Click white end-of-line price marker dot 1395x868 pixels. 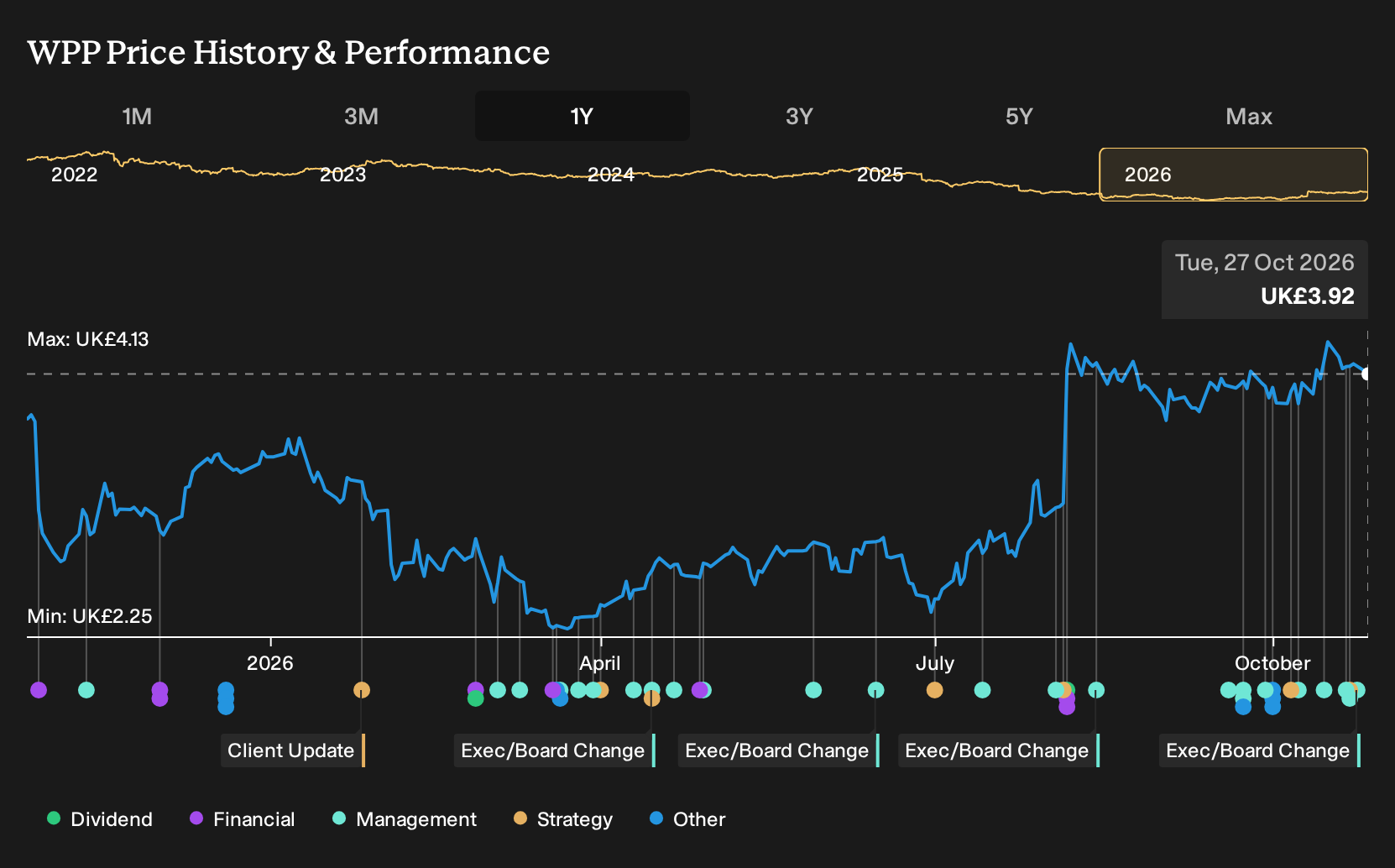click(1366, 374)
